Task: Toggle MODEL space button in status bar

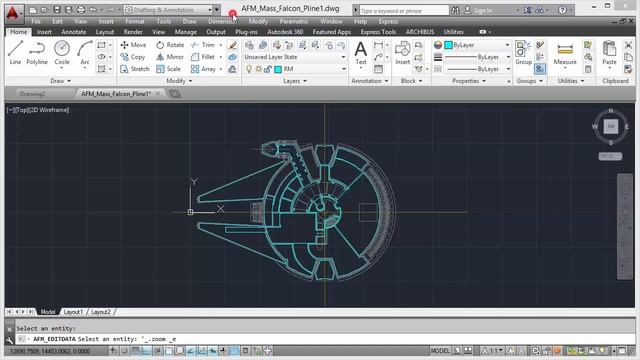Action: point(440,351)
